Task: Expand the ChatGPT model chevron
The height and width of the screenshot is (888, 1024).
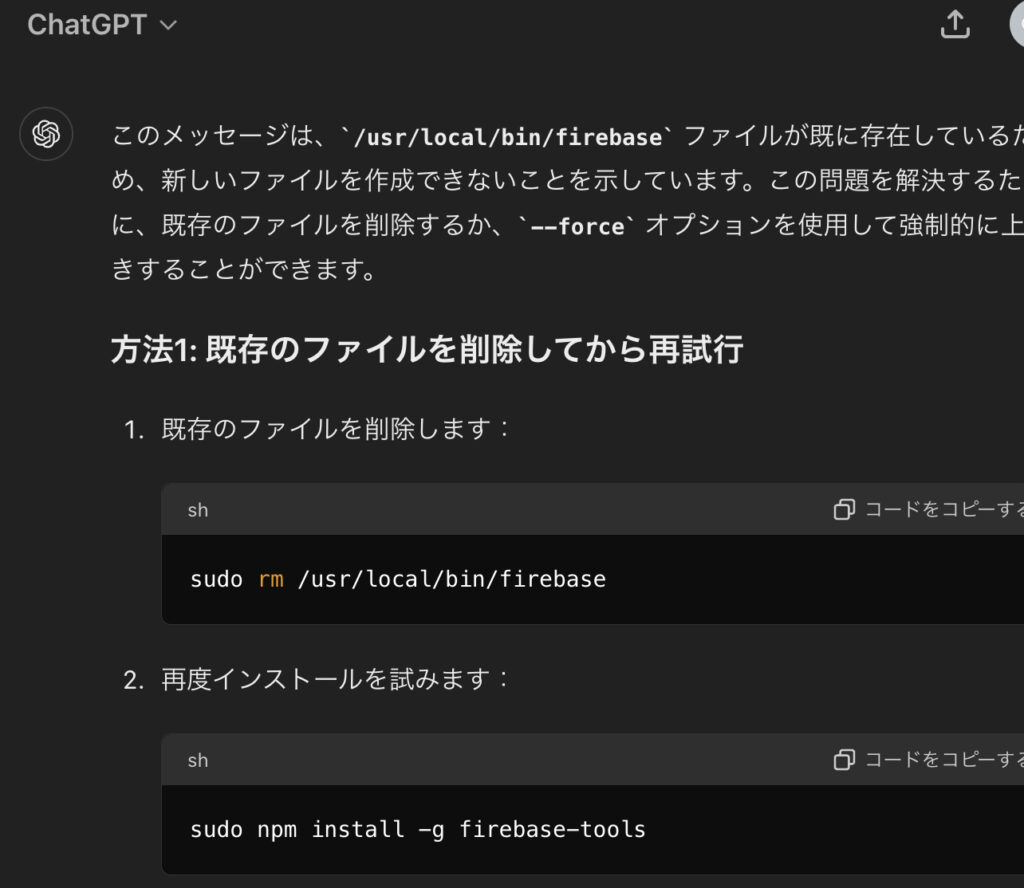Action: point(168,25)
